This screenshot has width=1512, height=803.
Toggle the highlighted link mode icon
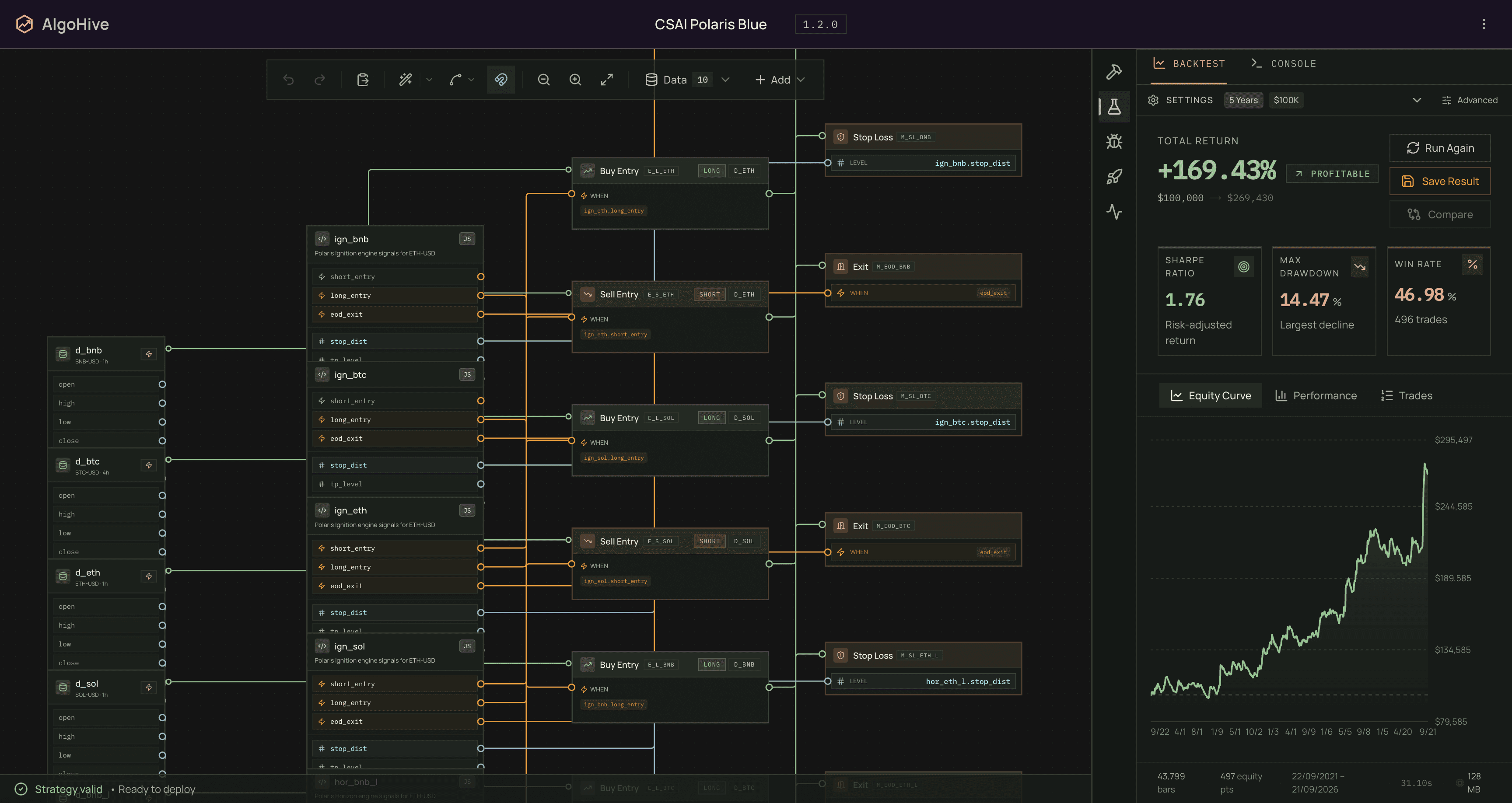click(x=500, y=80)
